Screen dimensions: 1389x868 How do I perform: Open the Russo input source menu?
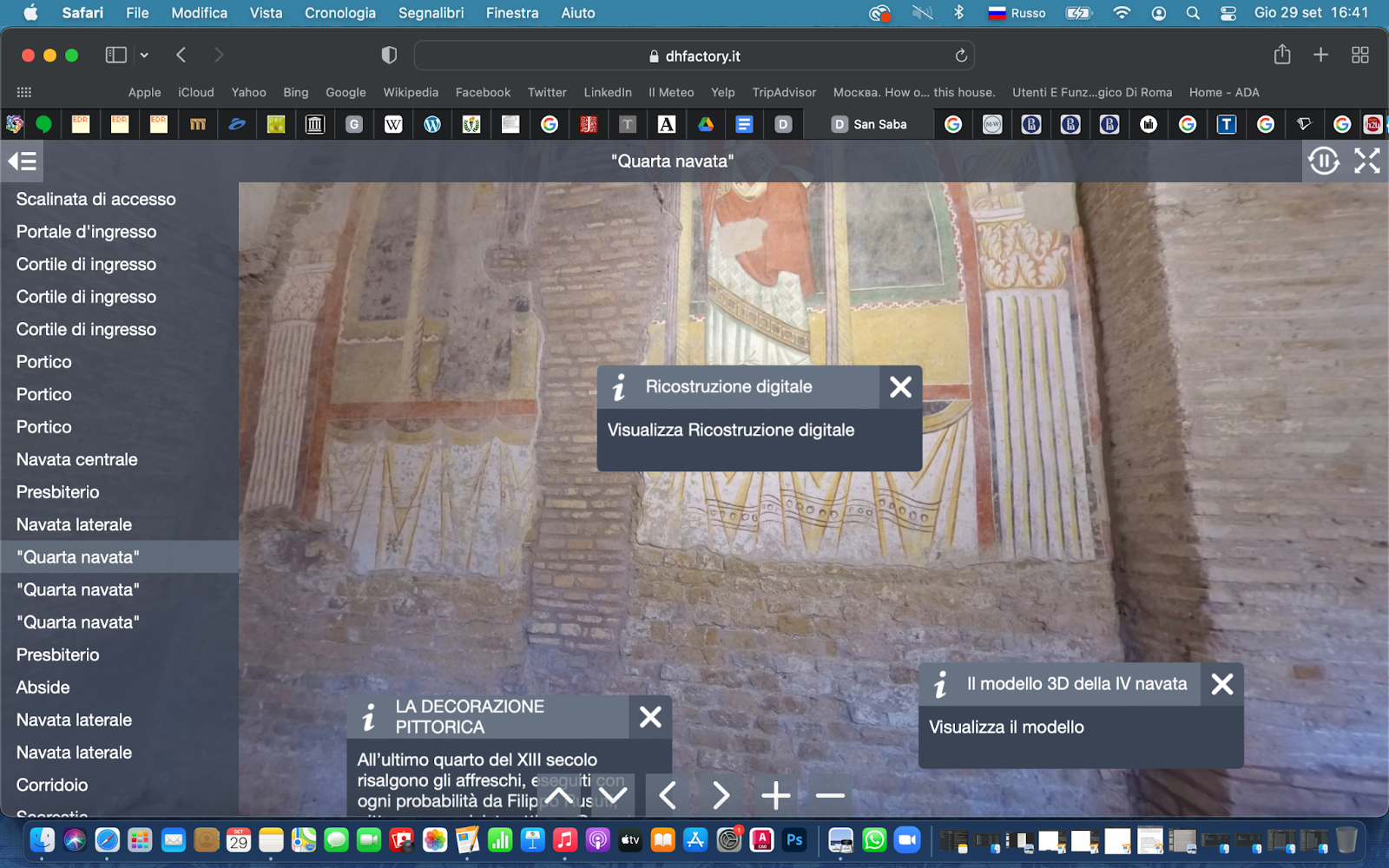pos(1017,13)
